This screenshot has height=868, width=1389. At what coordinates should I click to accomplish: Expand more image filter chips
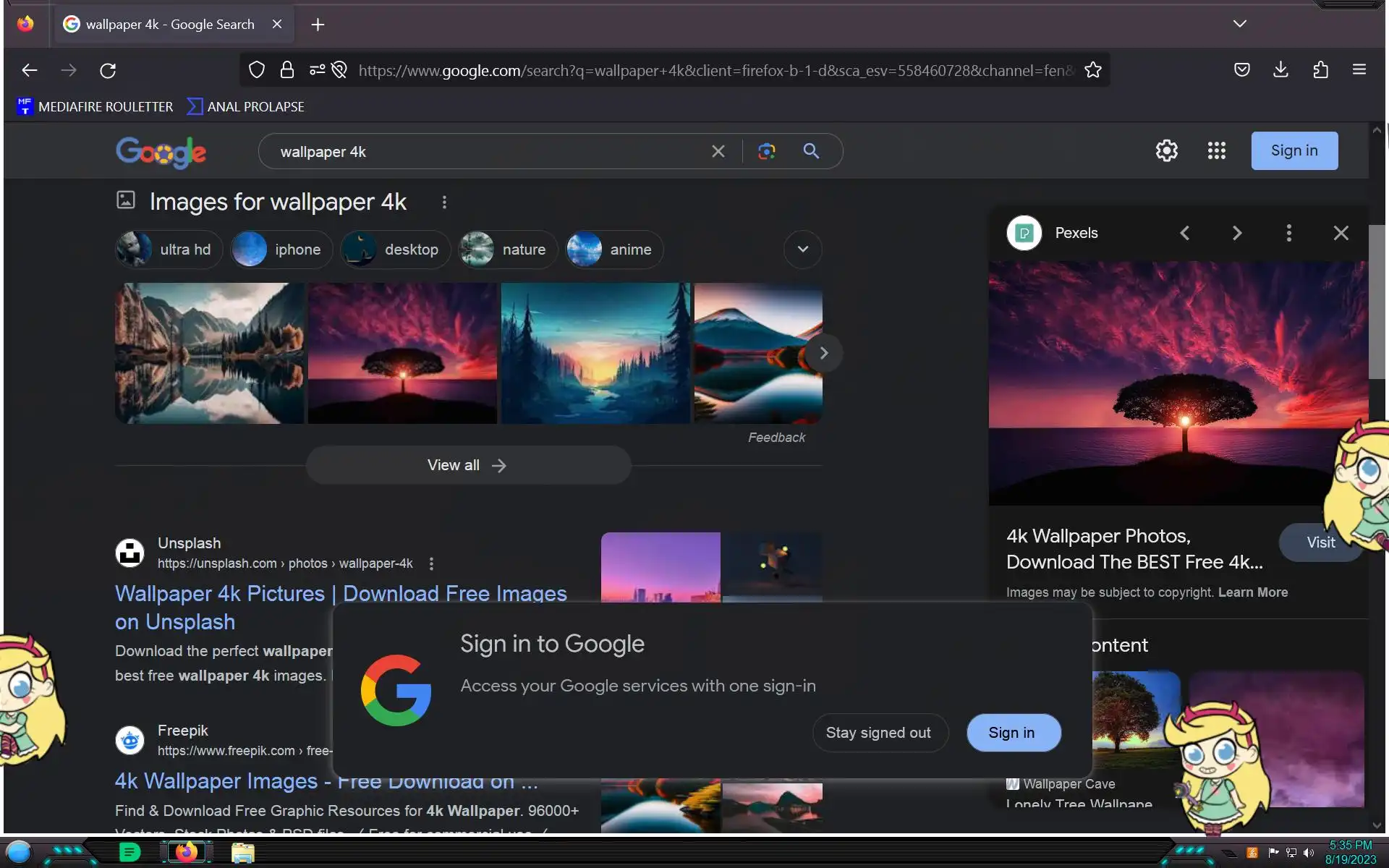tap(802, 250)
